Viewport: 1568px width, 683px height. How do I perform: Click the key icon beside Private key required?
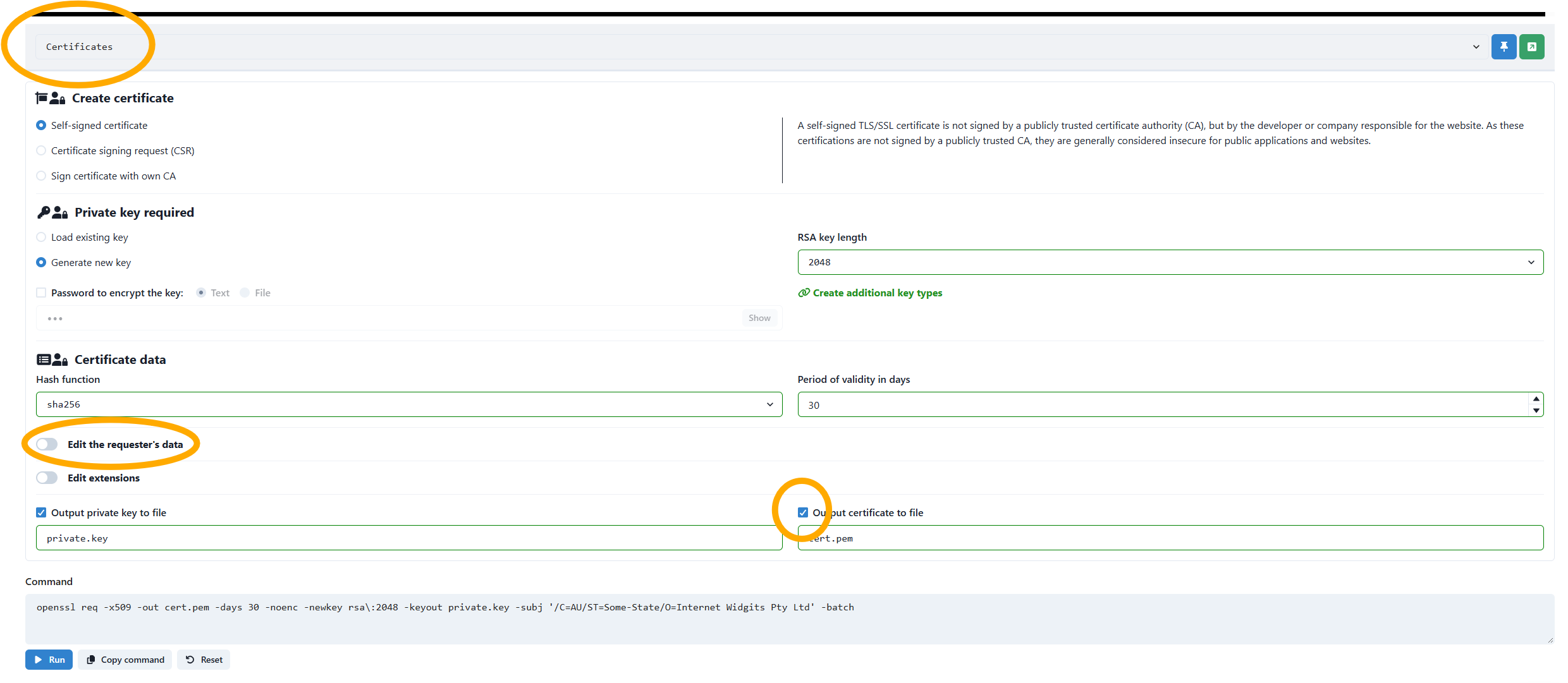tap(44, 212)
